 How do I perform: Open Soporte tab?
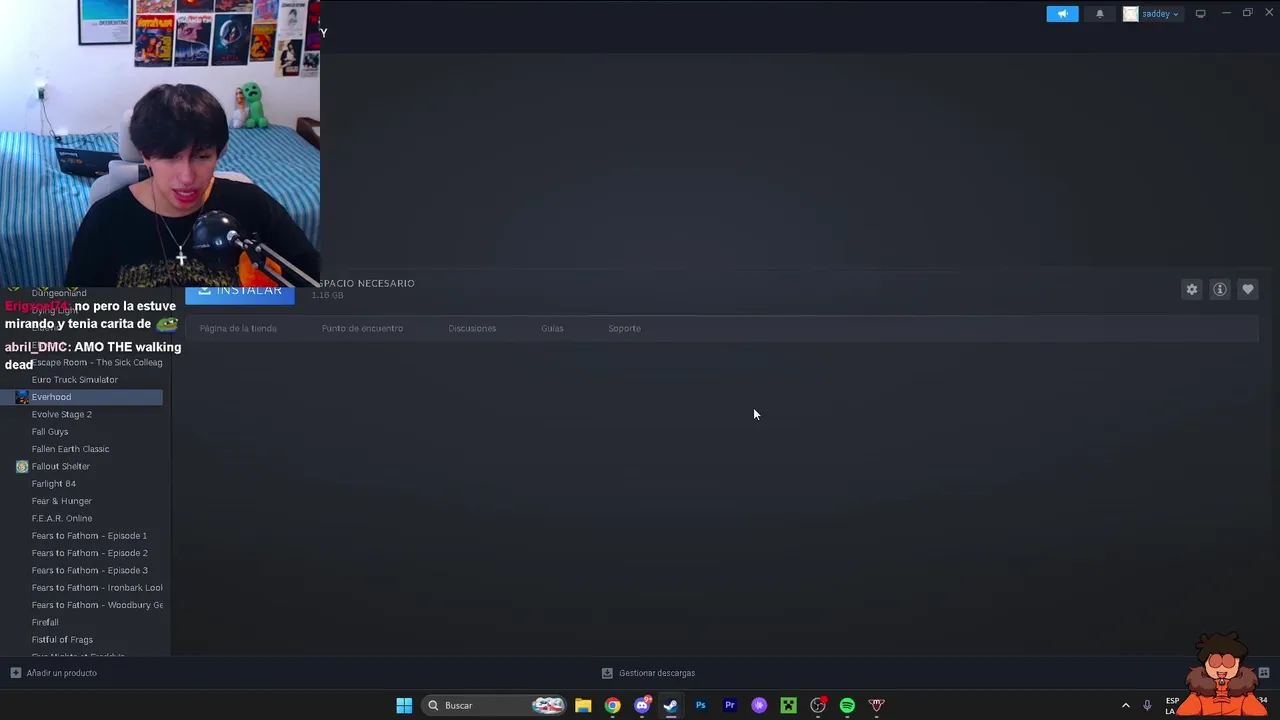click(x=624, y=328)
